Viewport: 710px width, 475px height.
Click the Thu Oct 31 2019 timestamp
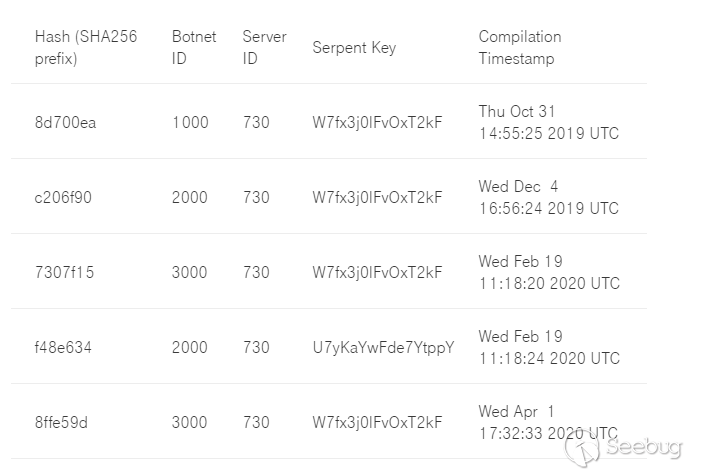[x=548, y=122]
